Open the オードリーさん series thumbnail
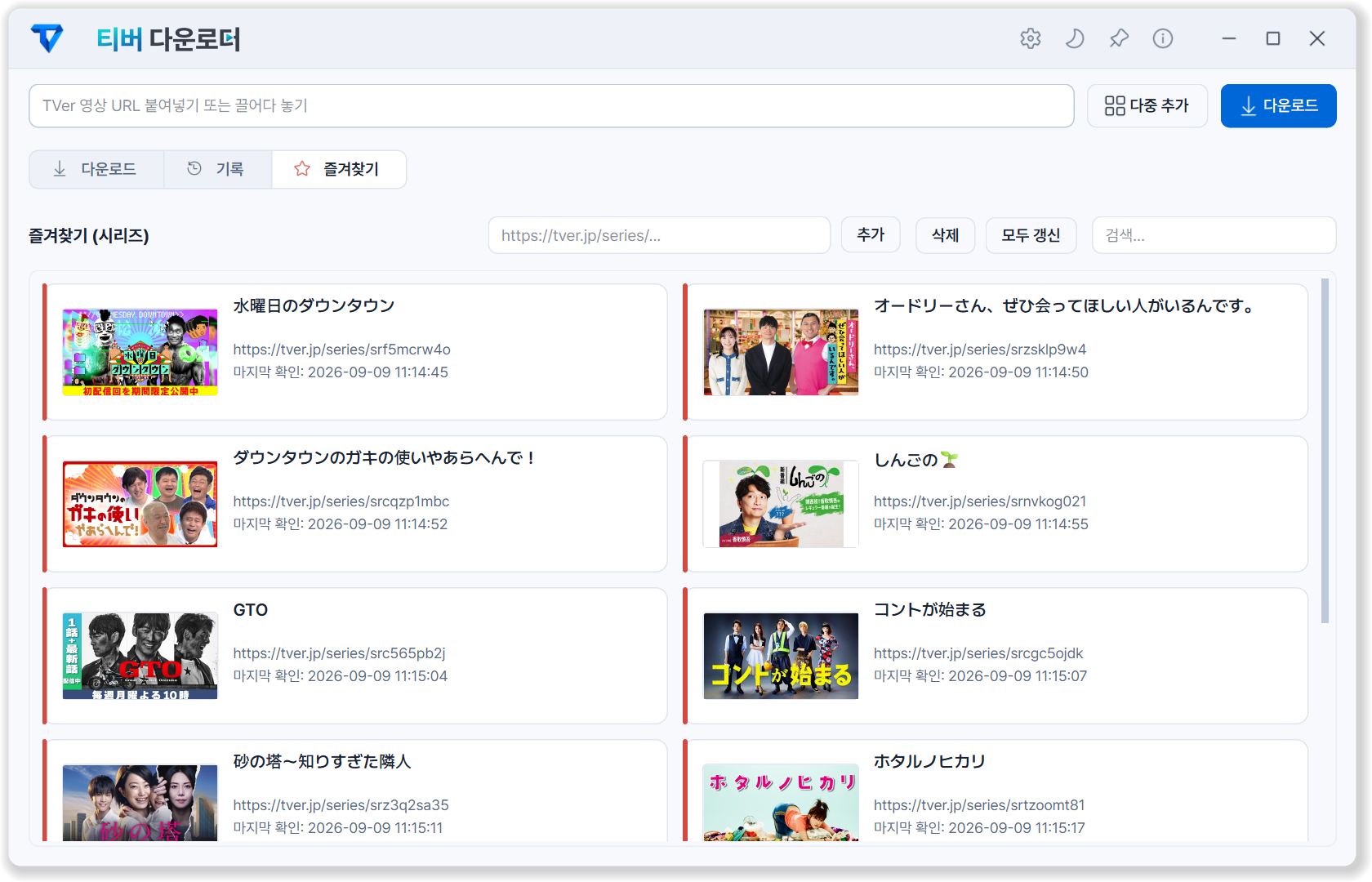The height and width of the screenshot is (882, 1372). click(x=781, y=352)
